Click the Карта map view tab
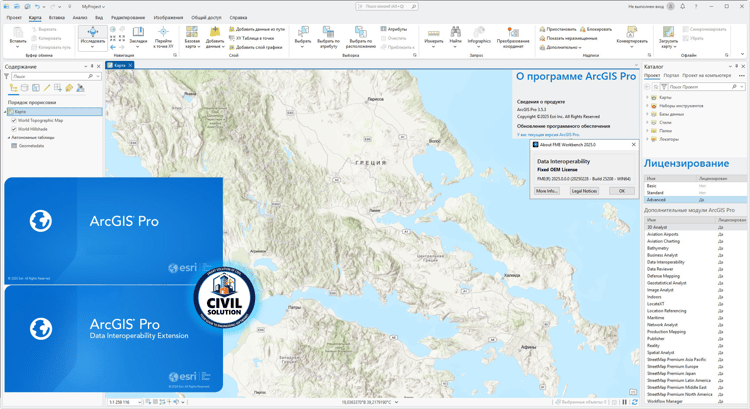750x409 pixels. tap(119, 65)
